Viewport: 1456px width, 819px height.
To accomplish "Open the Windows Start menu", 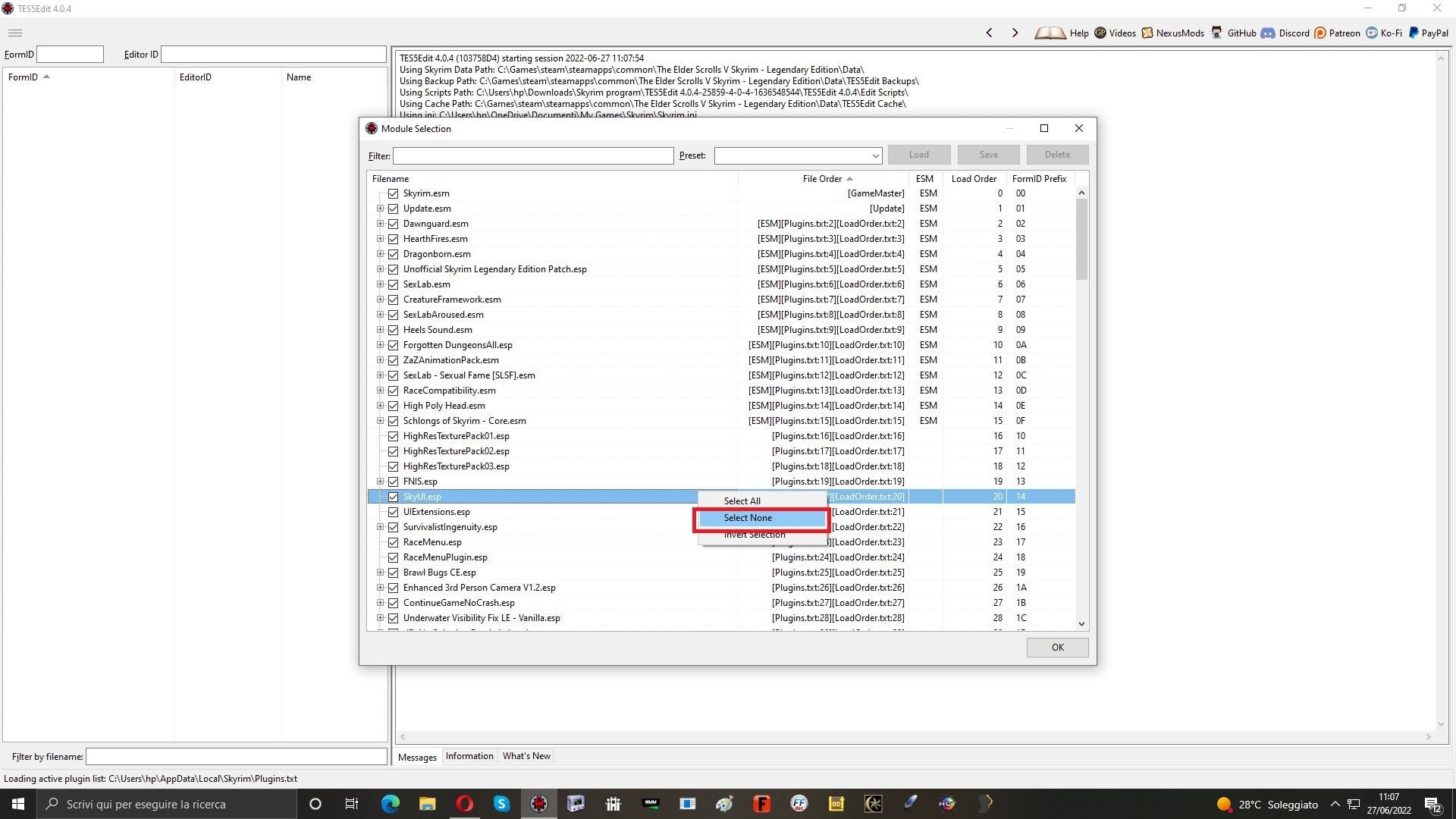I will click(18, 804).
